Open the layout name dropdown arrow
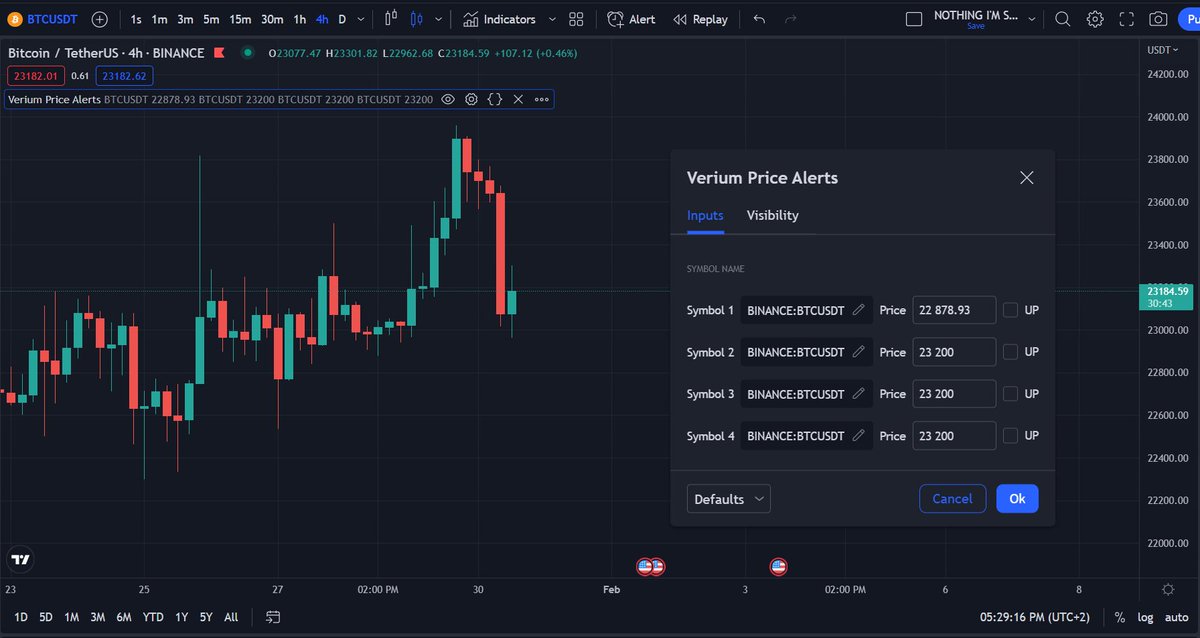This screenshot has height=638, width=1200. coord(1032,19)
